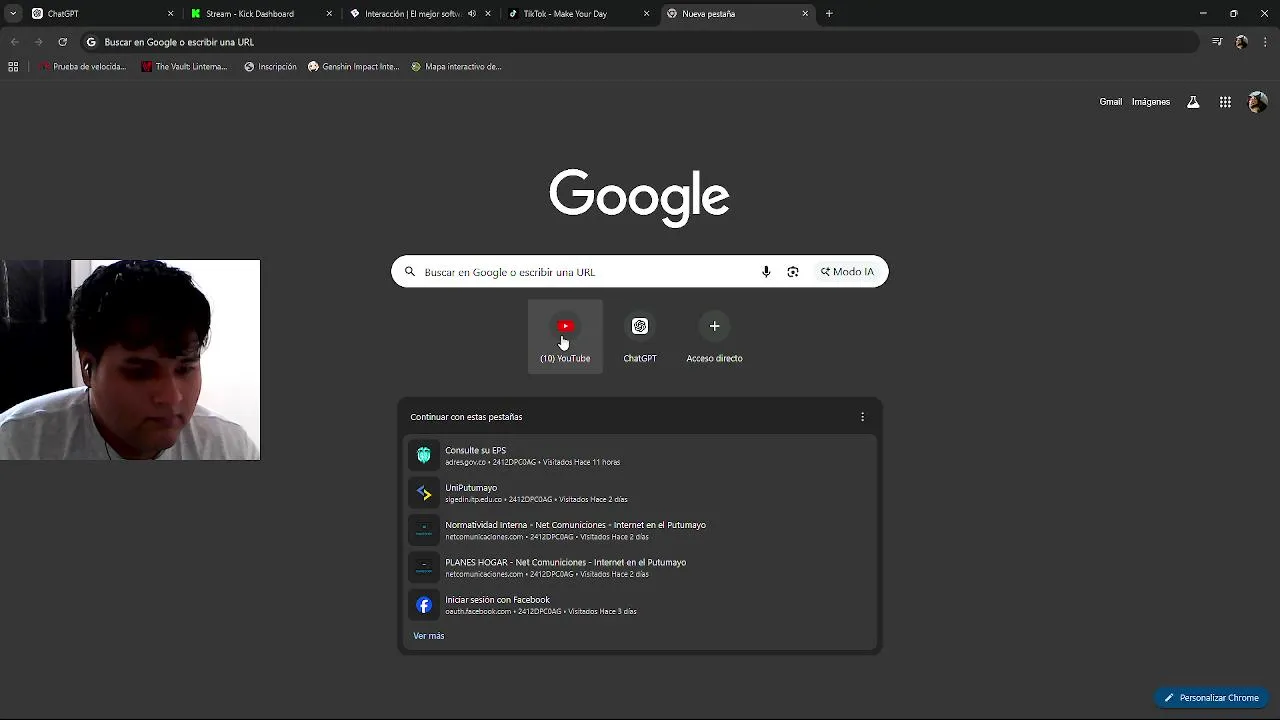The width and height of the screenshot is (1280, 720).
Task: Click the webcam overlay thumbnail
Action: tap(130, 360)
